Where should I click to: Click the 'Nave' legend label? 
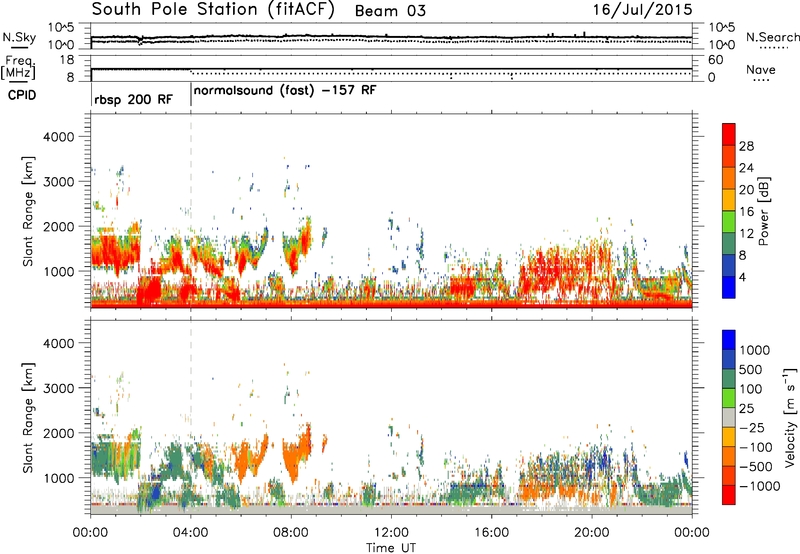coord(761,70)
